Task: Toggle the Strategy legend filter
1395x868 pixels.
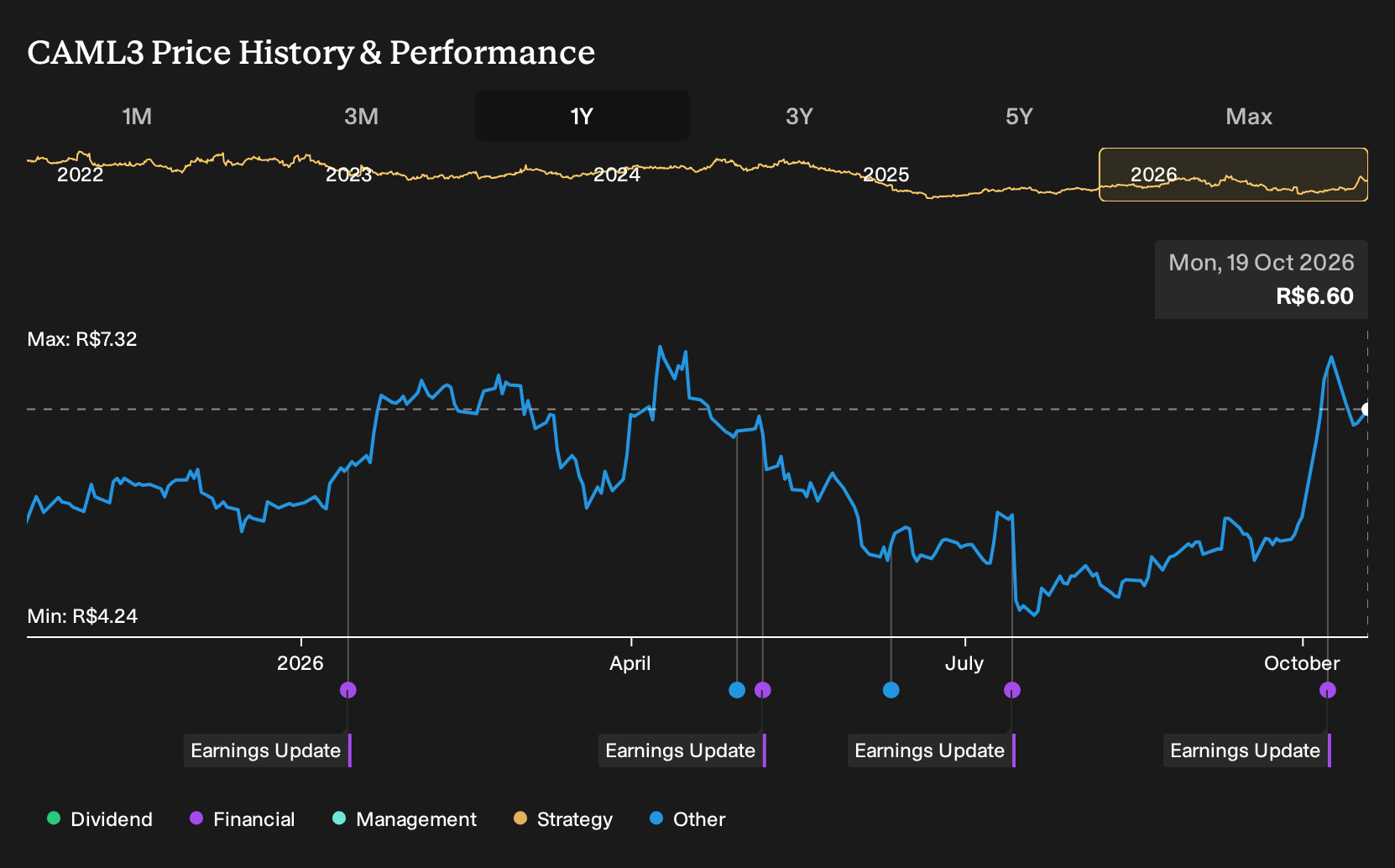Action: [563, 818]
